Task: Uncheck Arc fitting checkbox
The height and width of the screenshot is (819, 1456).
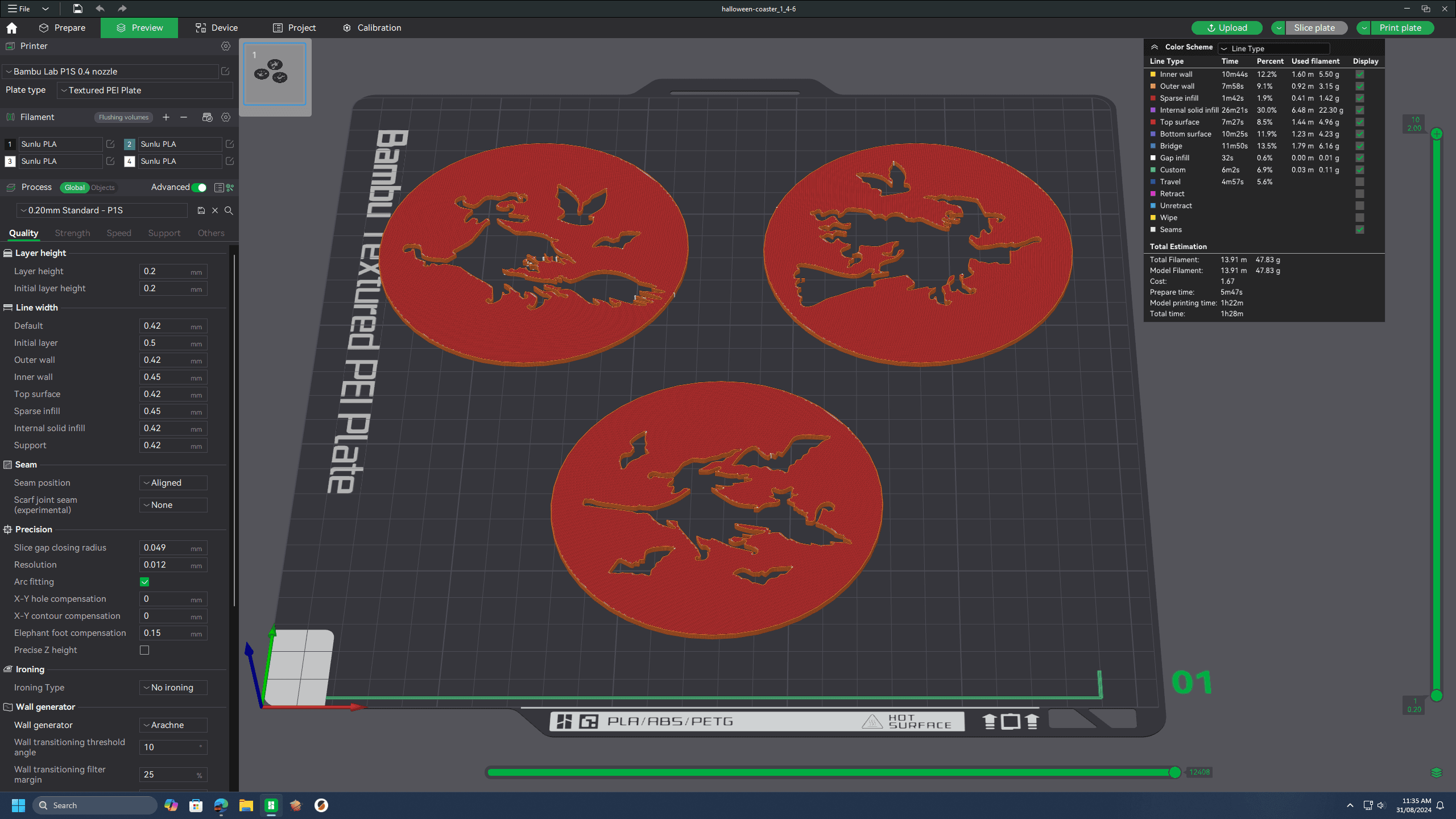Action: click(x=144, y=582)
